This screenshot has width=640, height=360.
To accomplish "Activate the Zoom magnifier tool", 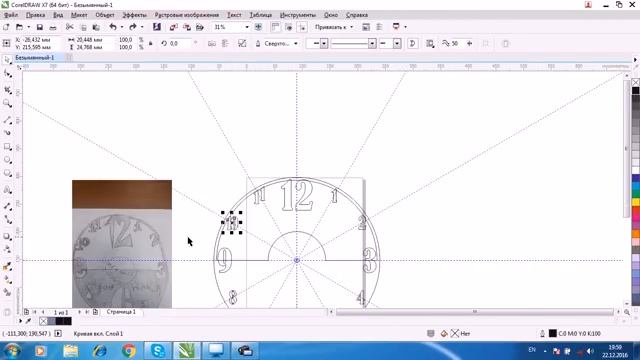I will tap(7, 104).
